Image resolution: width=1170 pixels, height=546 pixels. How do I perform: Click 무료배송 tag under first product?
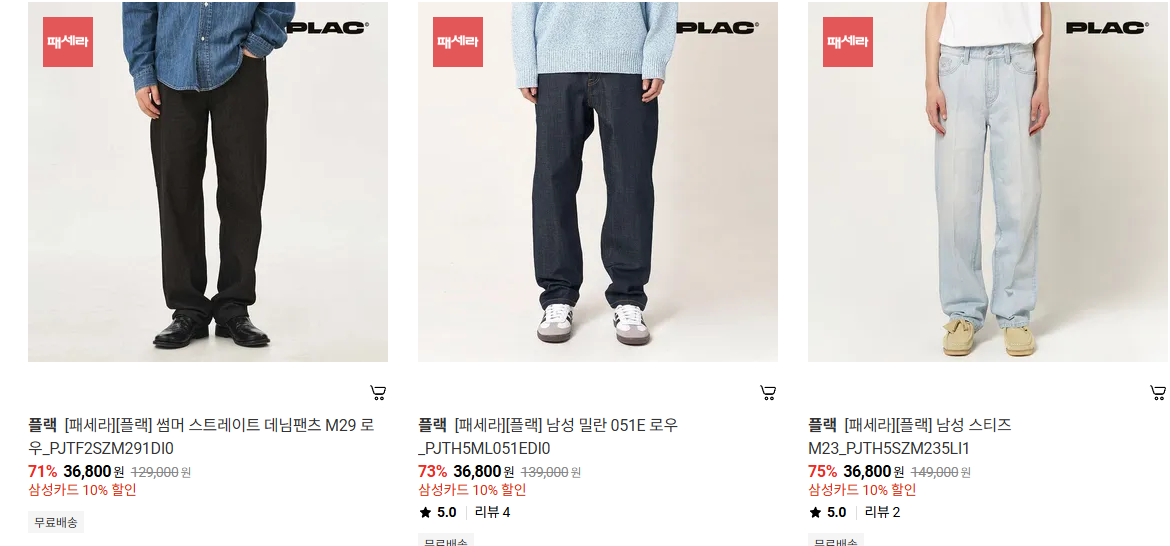(56, 522)
